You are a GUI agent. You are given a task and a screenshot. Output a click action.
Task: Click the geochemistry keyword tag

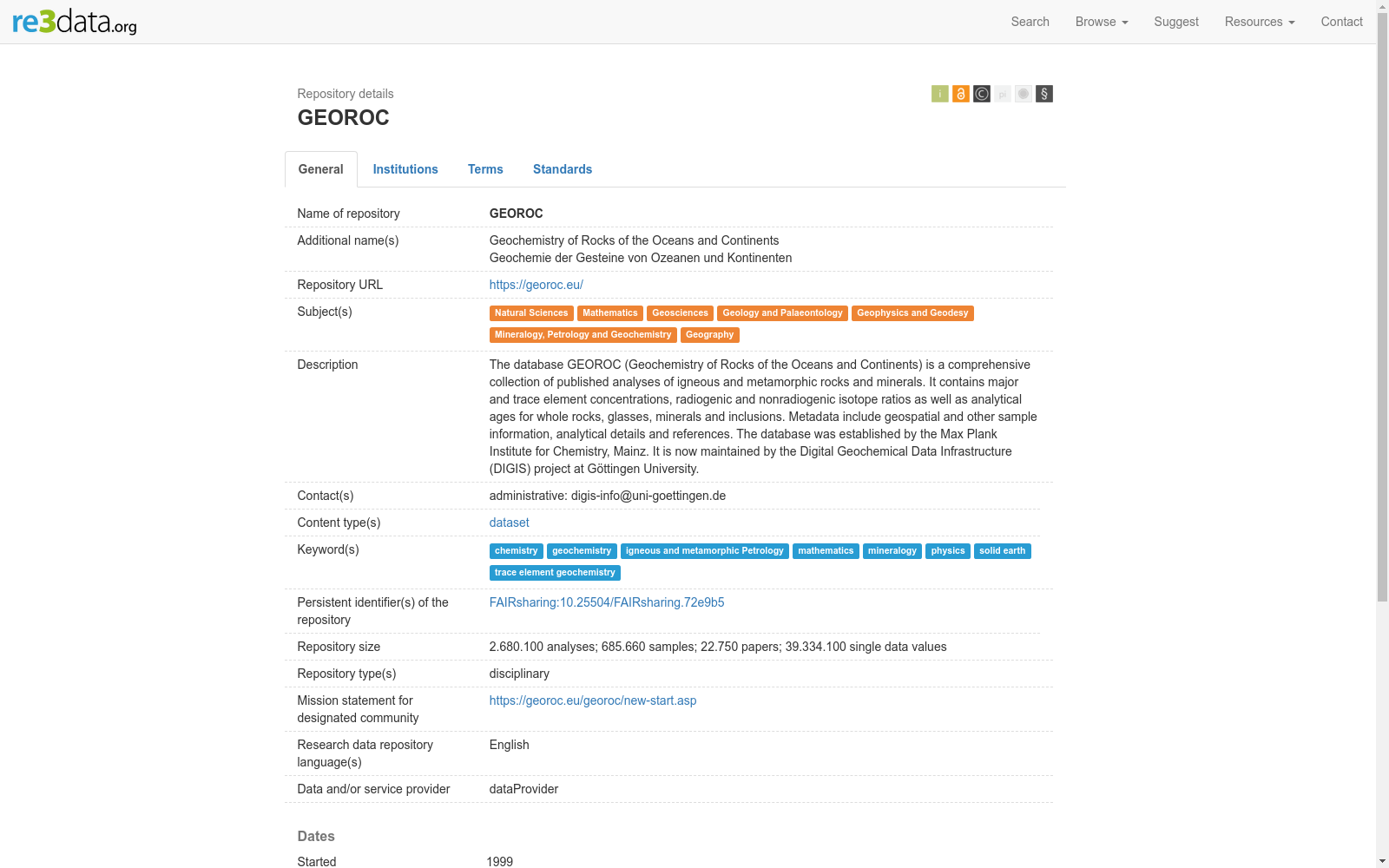pos(582,551)
